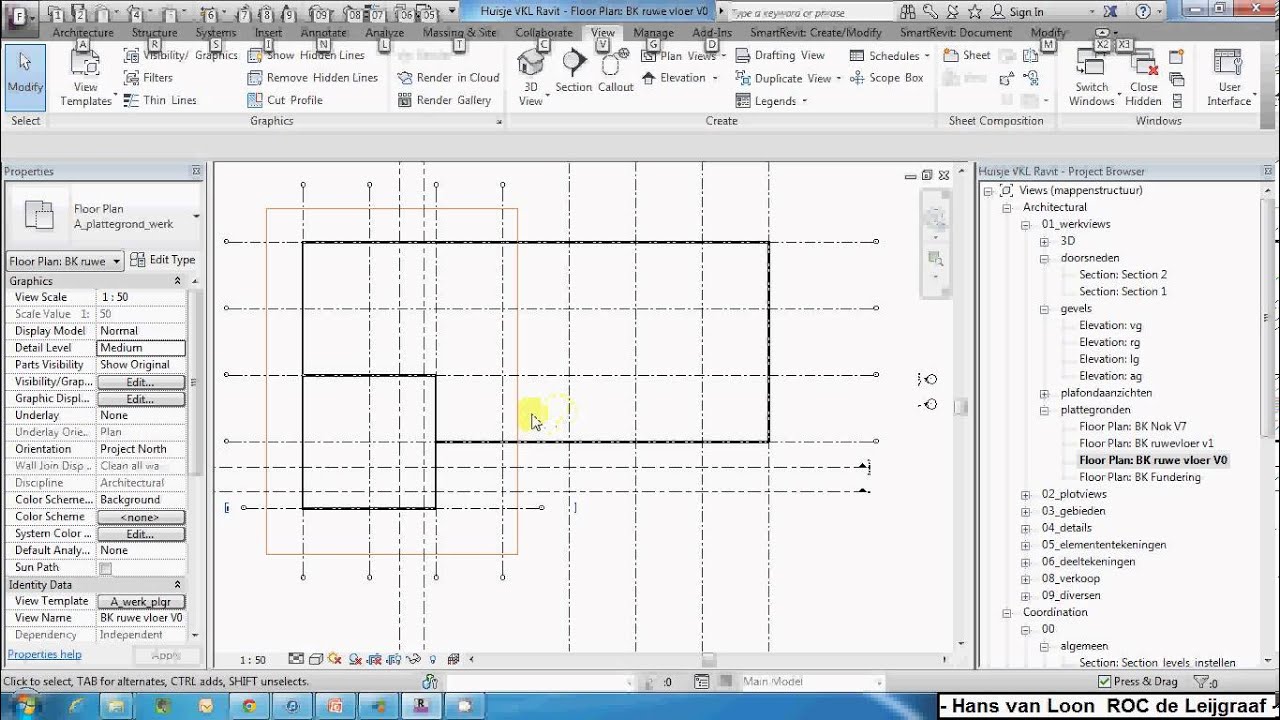Create a 3D View
Screen dimensions: 1280x720
[531, 78]
